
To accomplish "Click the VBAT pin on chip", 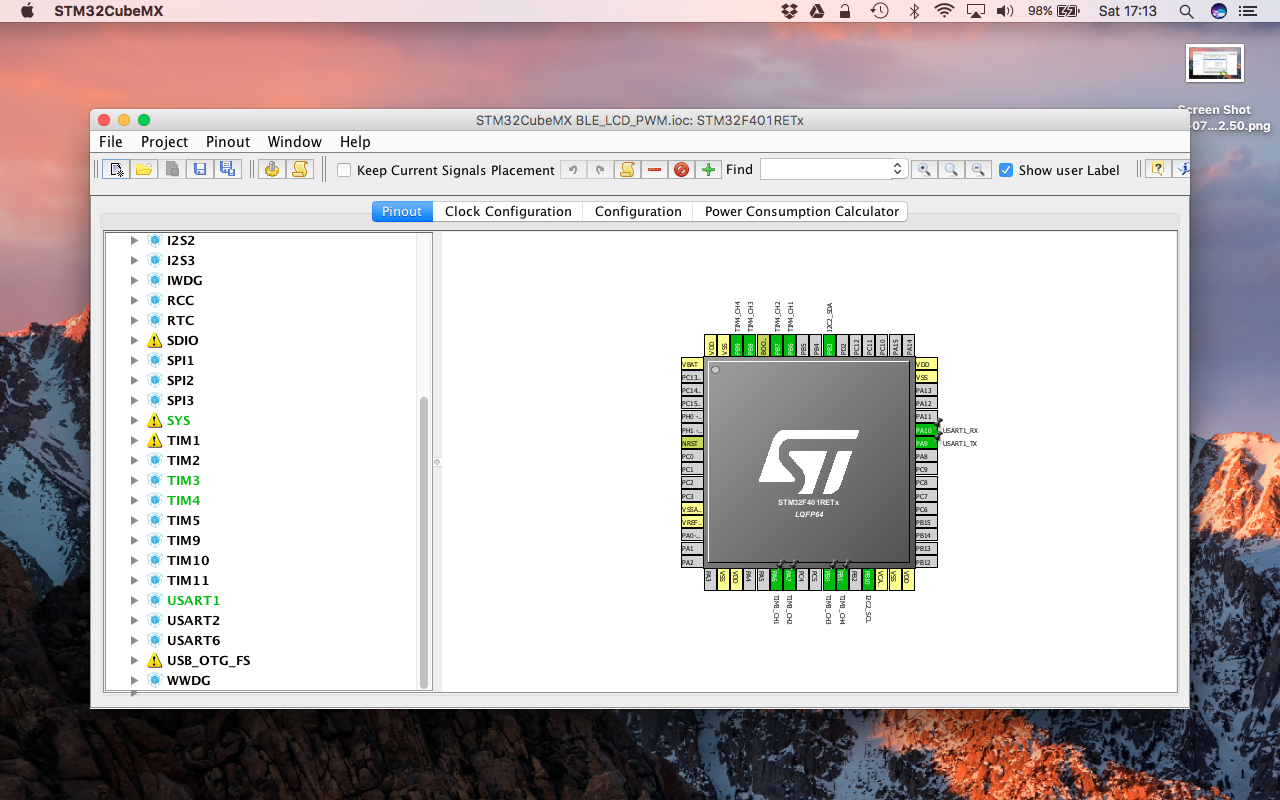I will [x=692, y=364].
